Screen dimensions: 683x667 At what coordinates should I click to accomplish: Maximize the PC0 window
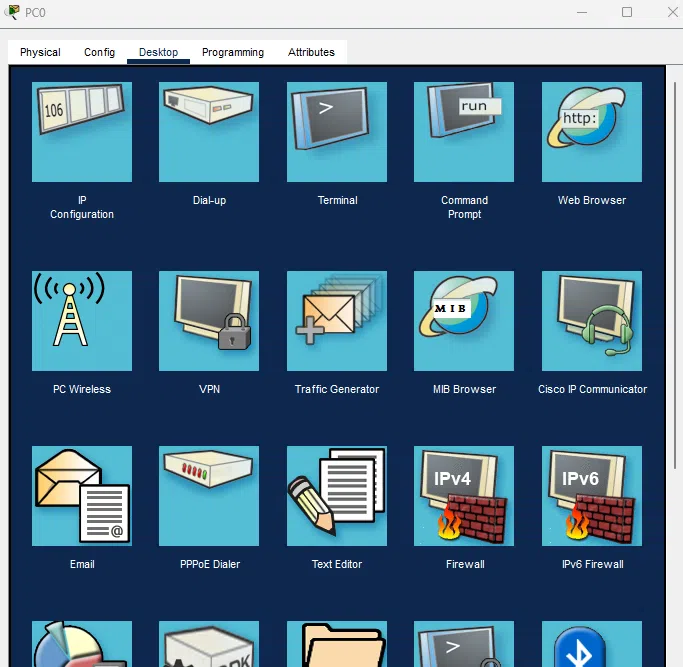click(x=627, y=12)
